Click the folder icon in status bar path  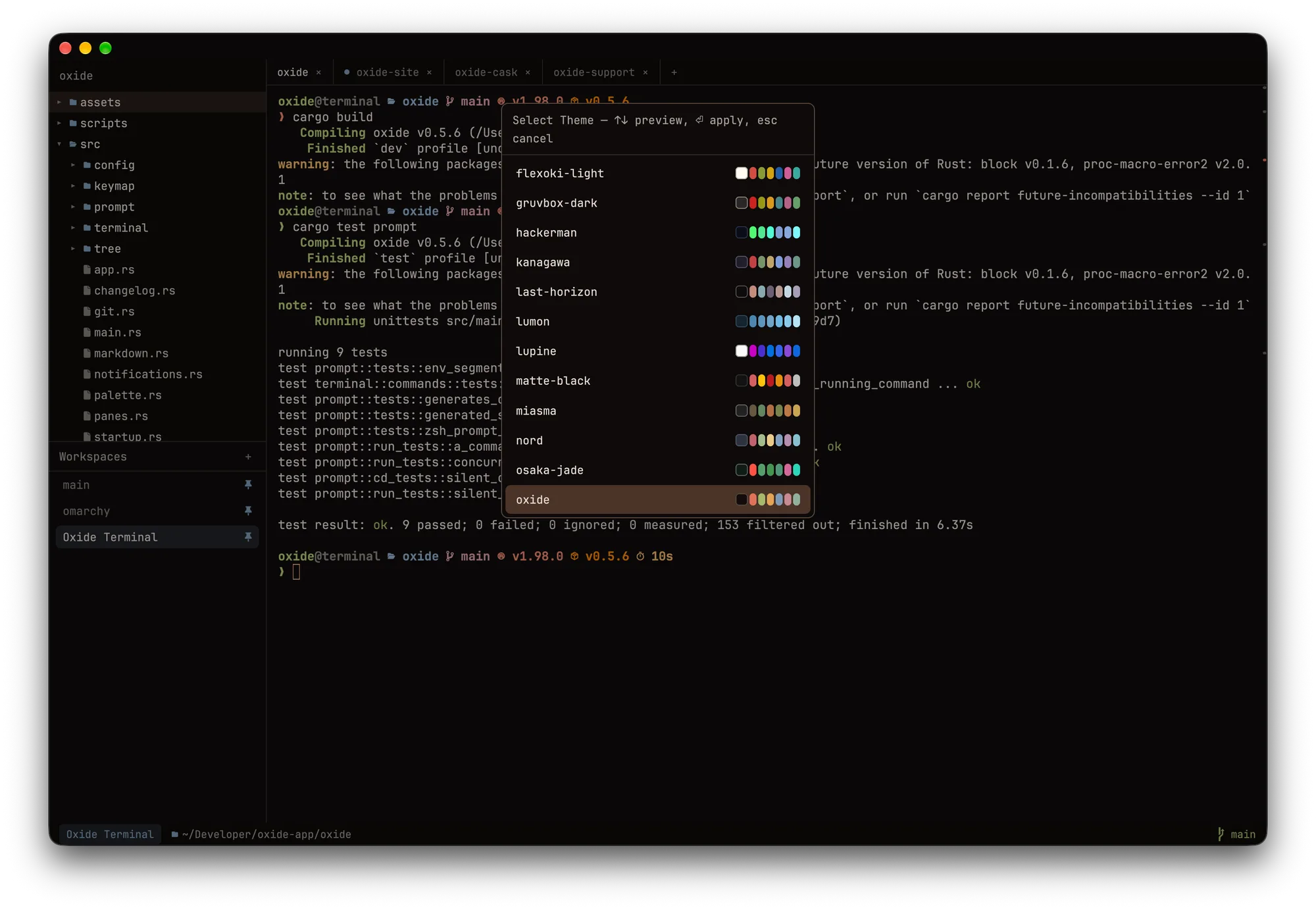175,834
